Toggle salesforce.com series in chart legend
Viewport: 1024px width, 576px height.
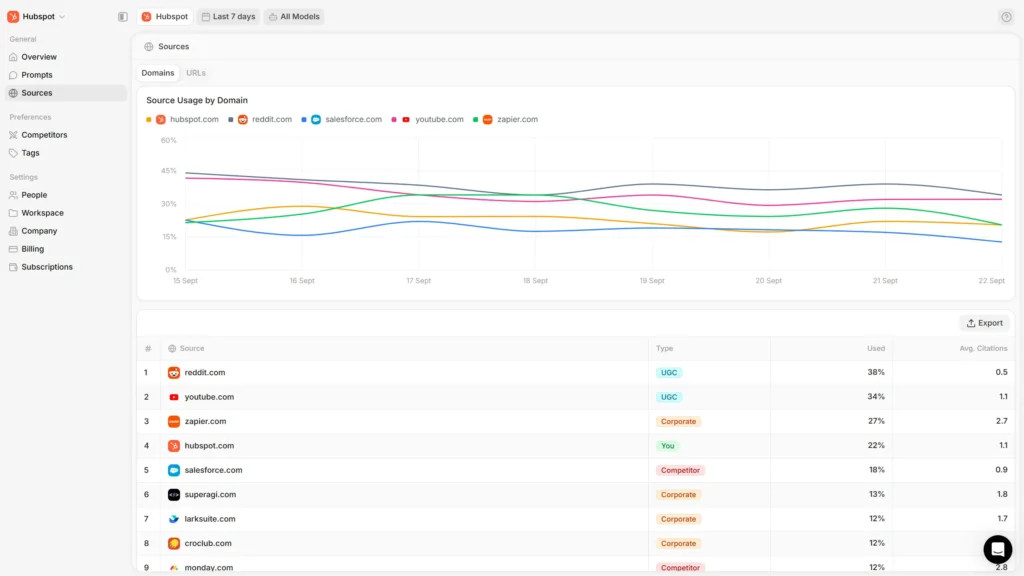tap(342, 120)
